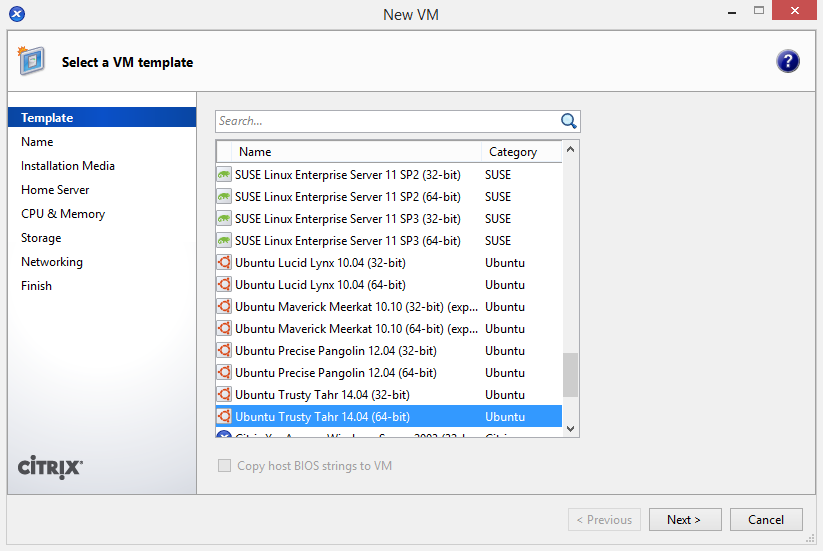Click the SUSE icon for SLES 11 SP2 (32-bit)
This screenshot has width=823, height=551.
[x=224, y=175]
